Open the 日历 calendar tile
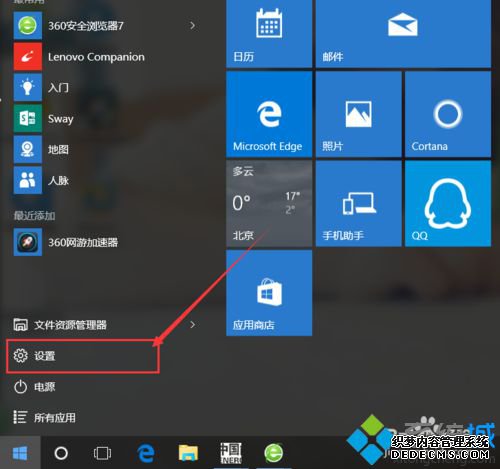The height and width of the screenshot is (469, 500). tap(269, 33)
